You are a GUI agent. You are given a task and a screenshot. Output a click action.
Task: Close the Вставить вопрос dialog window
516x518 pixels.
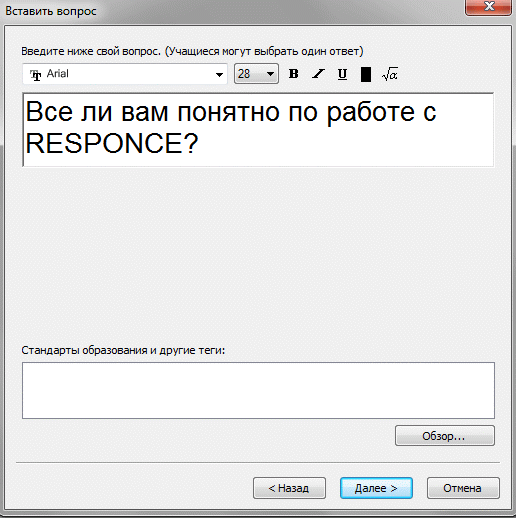tap(489, 7)
